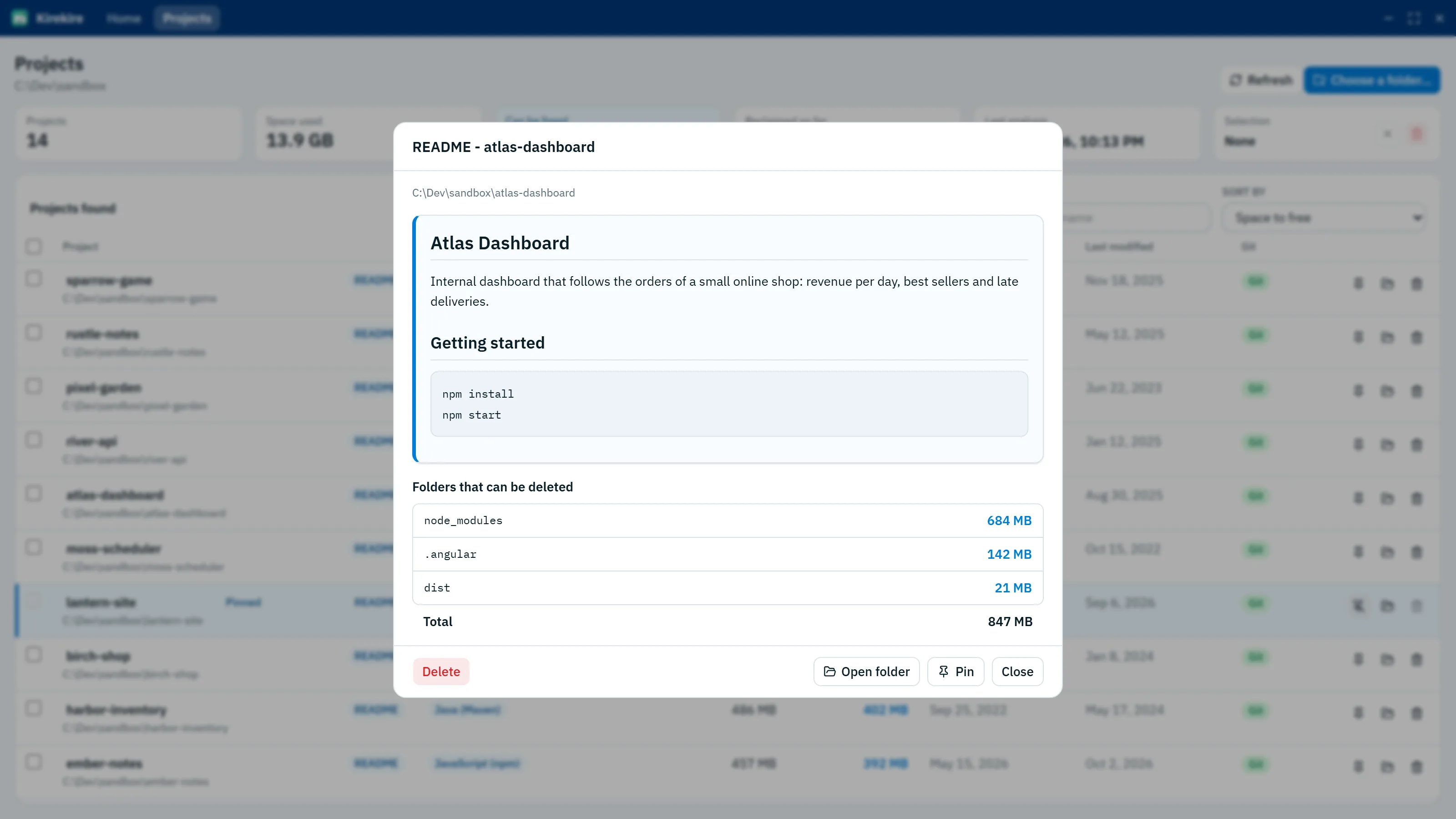The width and height of the screenshot is (1456, 819).
Task: Check the river-api row checkbox
Action: click(x=34, y=440)
